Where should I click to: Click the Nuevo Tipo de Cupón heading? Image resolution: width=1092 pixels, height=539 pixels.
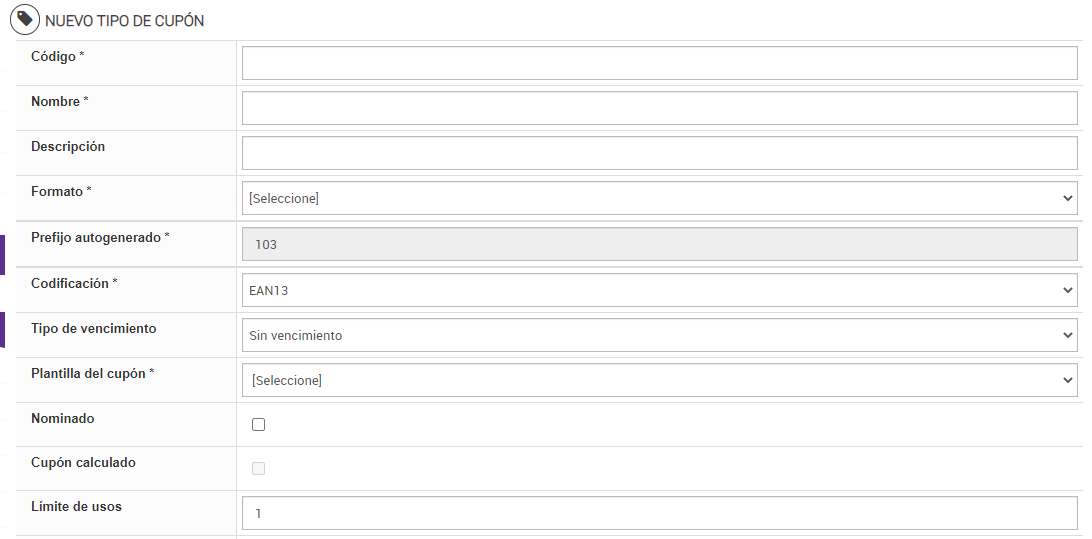pos(125,21)
